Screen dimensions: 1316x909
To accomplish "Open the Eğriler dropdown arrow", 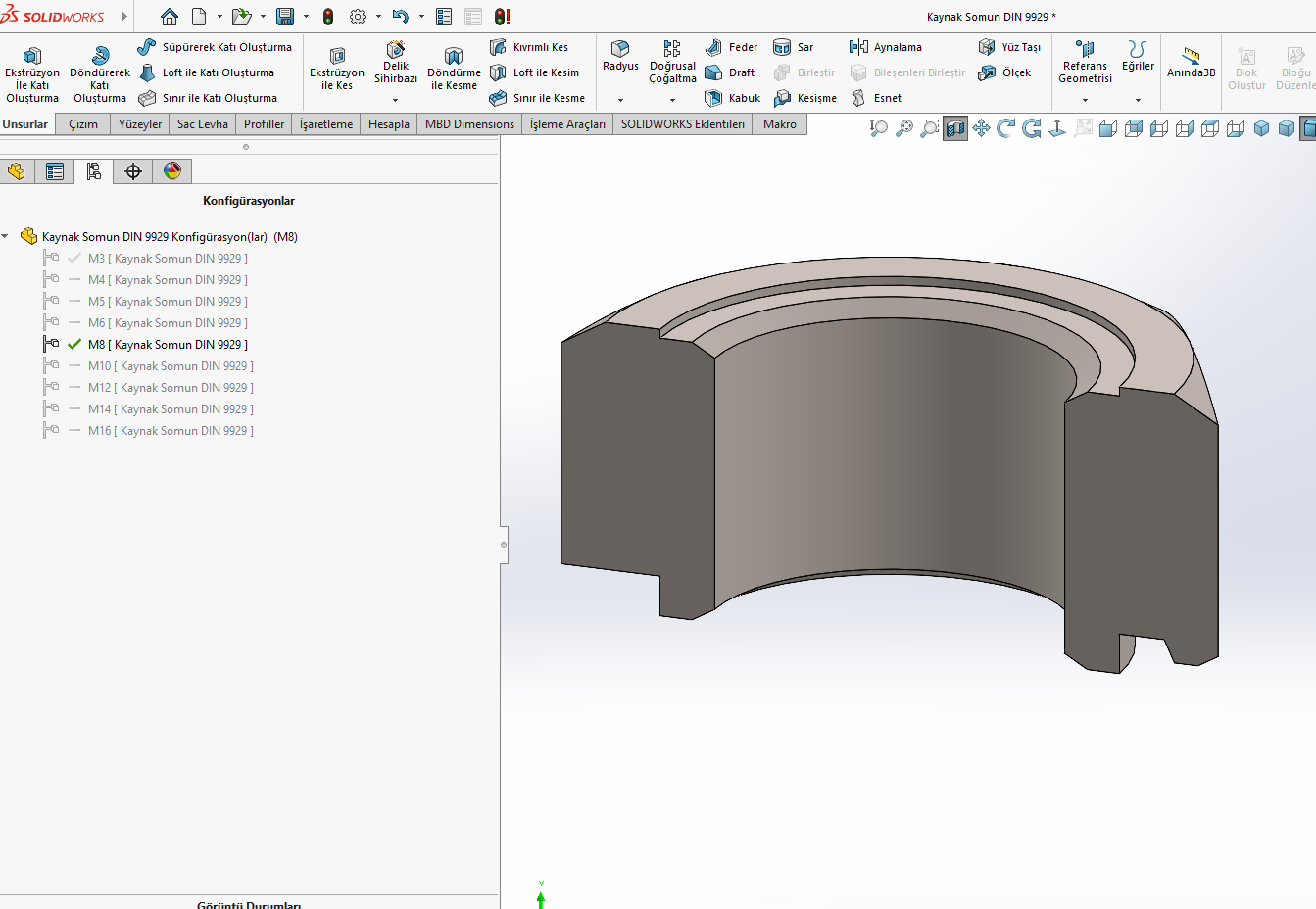I will click(x=1138, y=100).
